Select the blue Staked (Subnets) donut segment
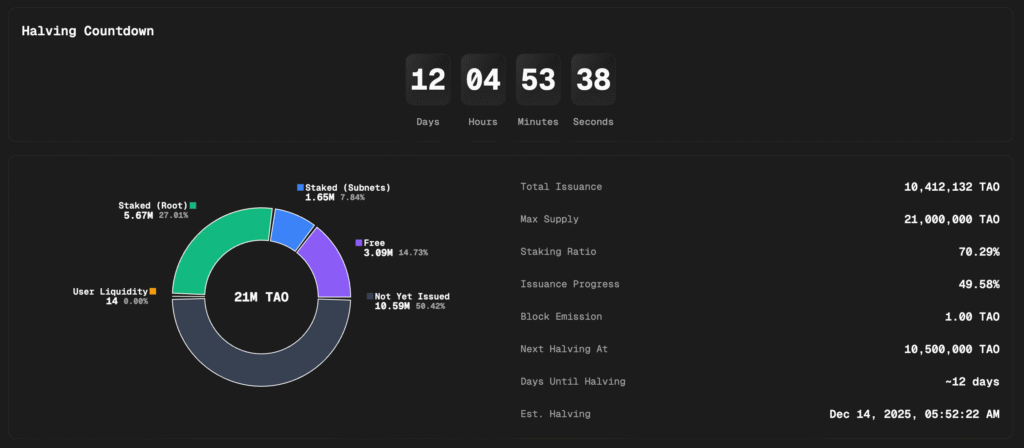 (x=291, y=228)
